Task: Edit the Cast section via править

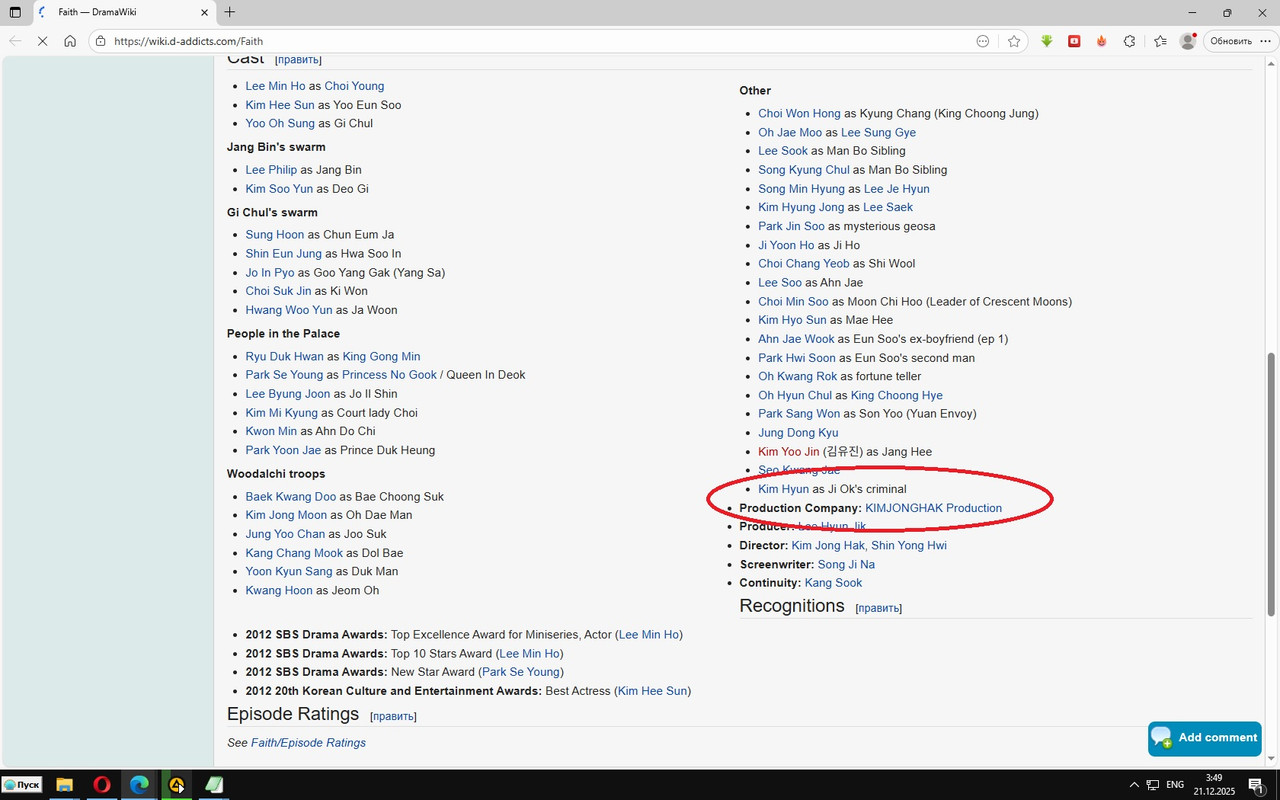Action: [x=299, y=60]
